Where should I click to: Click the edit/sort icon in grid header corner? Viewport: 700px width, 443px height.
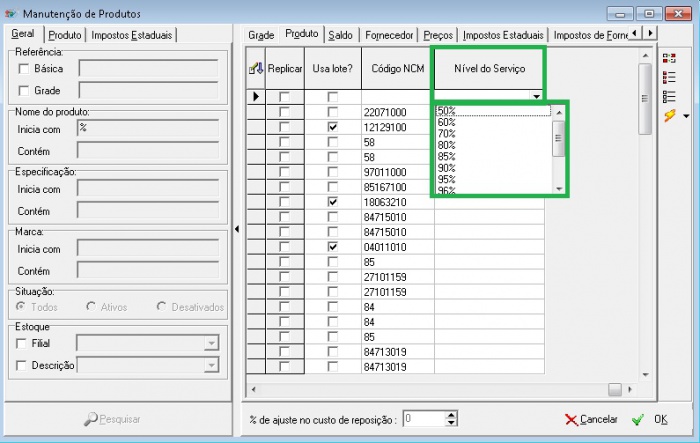tap(255, 68)
